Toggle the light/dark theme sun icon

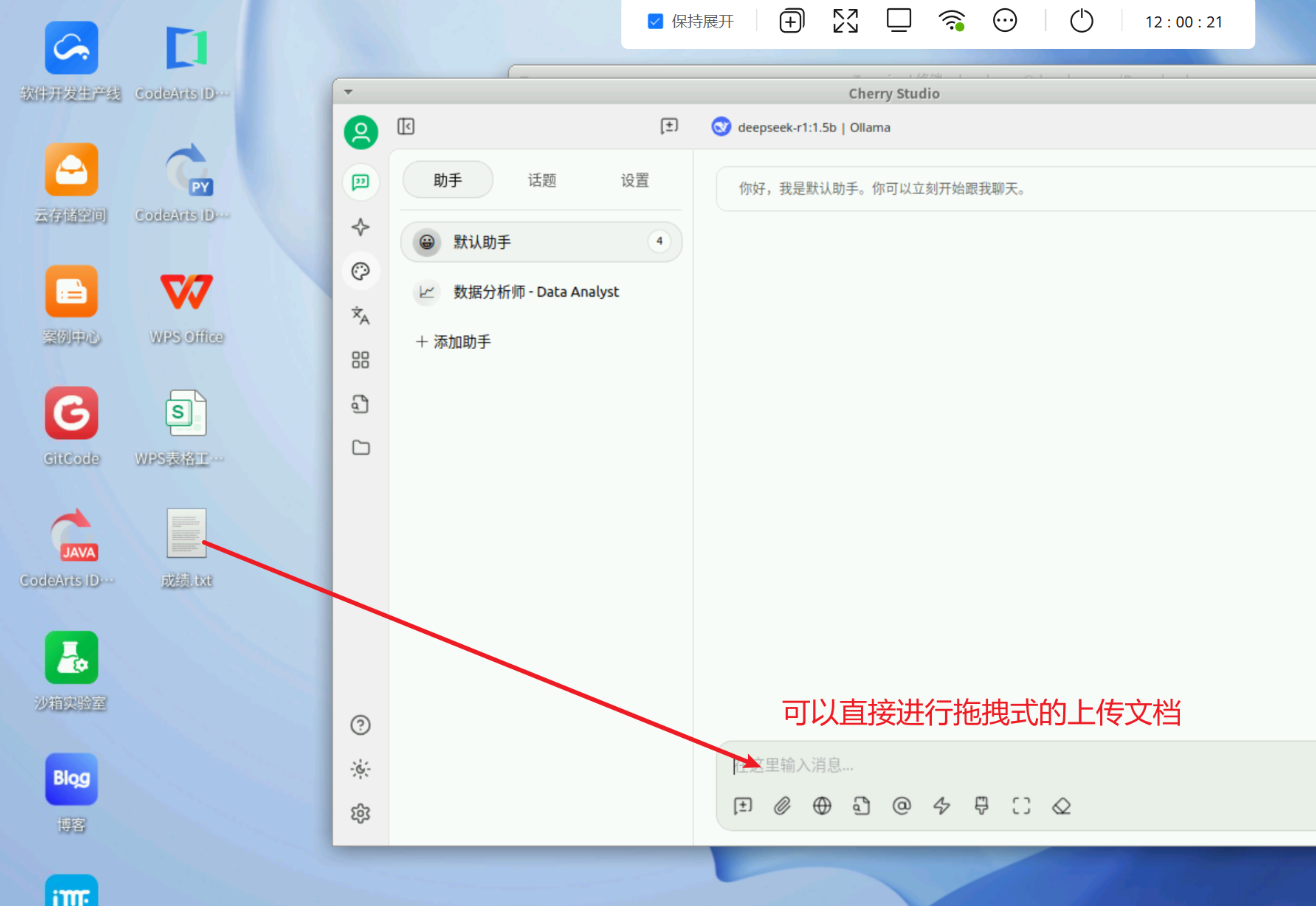point(361,769)
